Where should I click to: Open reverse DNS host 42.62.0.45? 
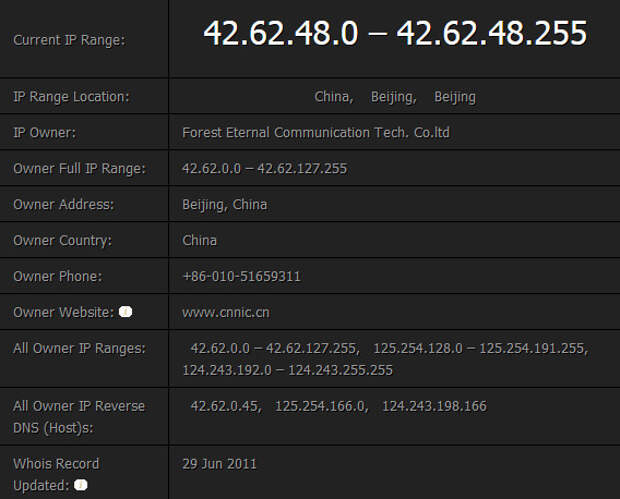(226, 406)
